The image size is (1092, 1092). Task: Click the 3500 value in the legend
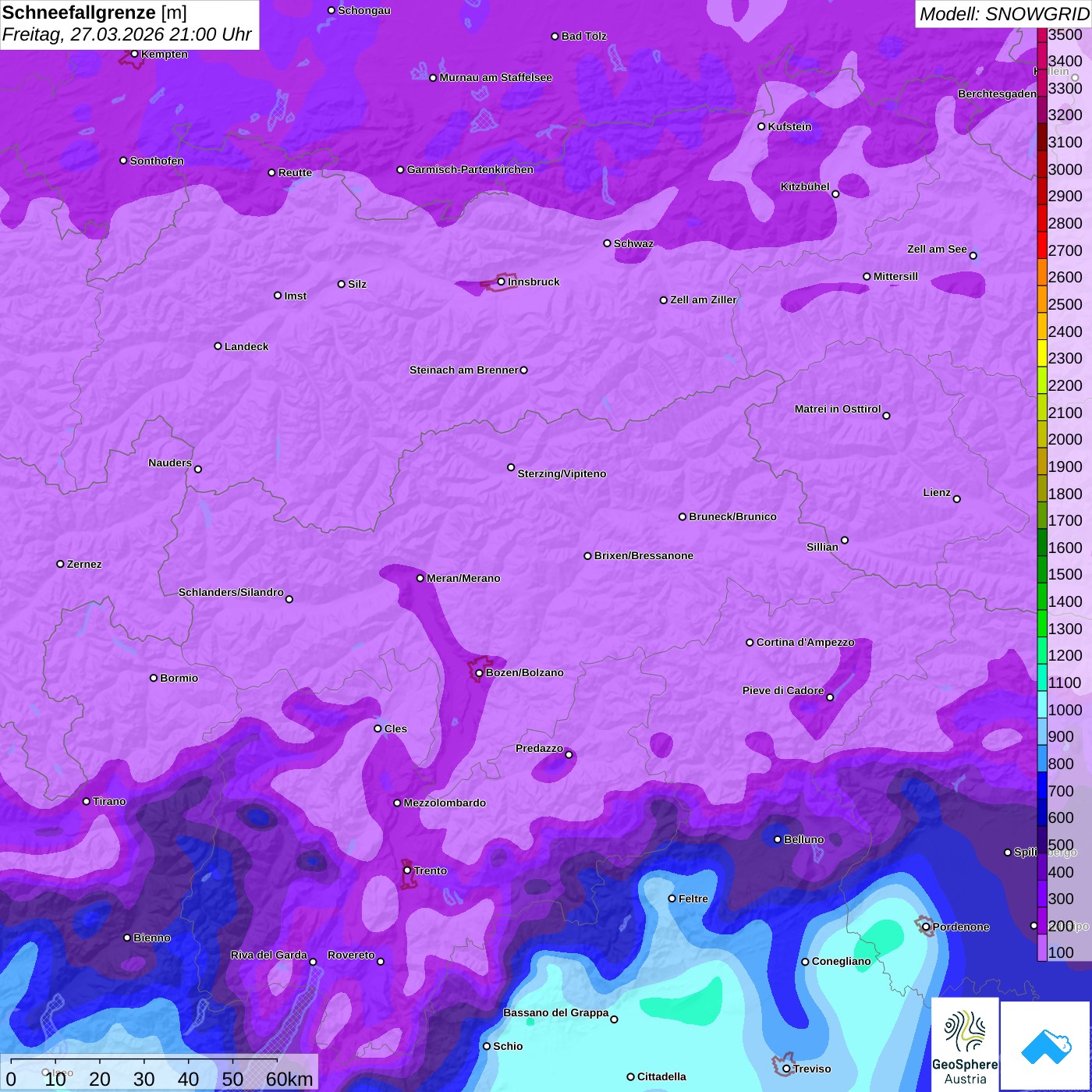click(1065, 34)
